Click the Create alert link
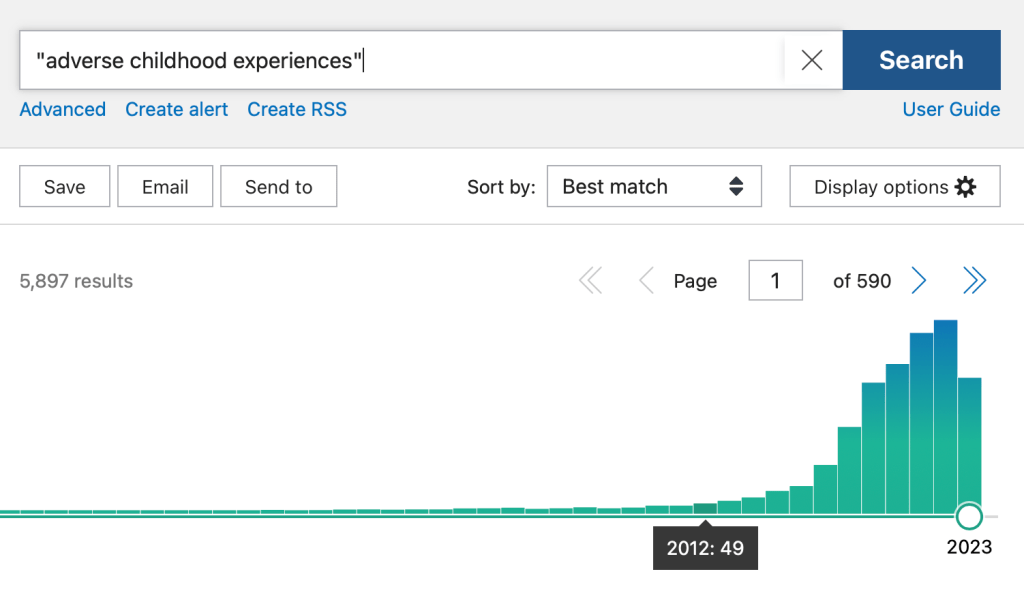Screen dimensions: 1024x589 point(176,110)
